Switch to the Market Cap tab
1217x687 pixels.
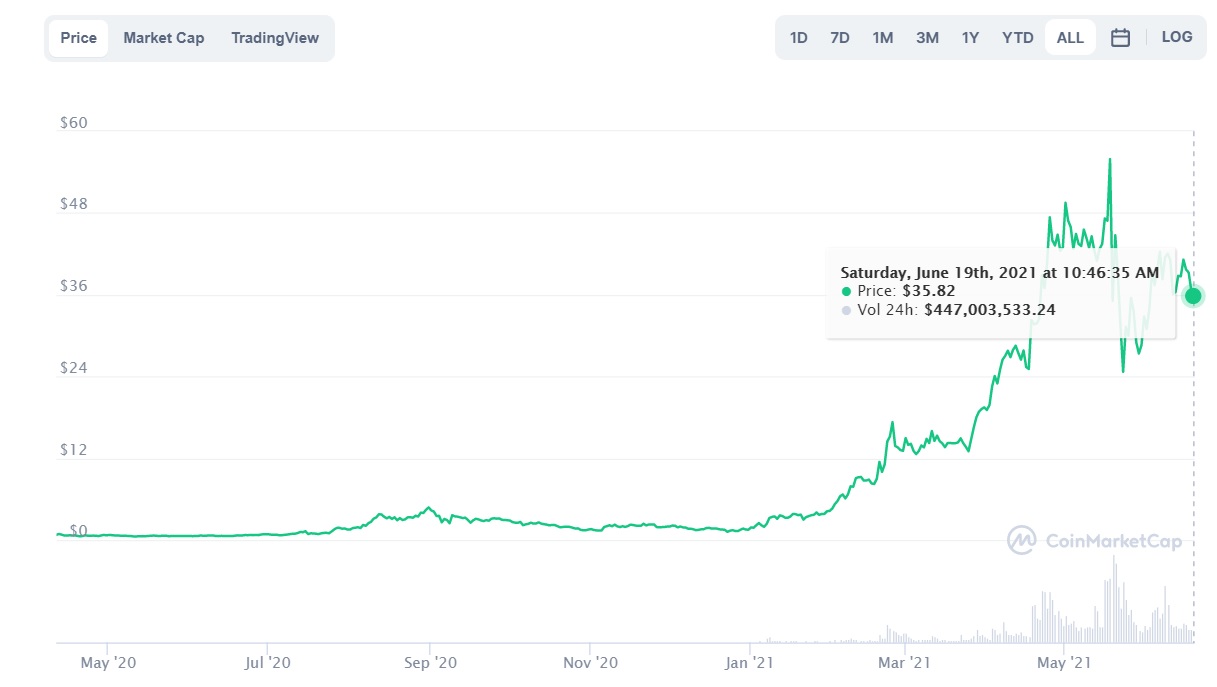coord(164,38)
